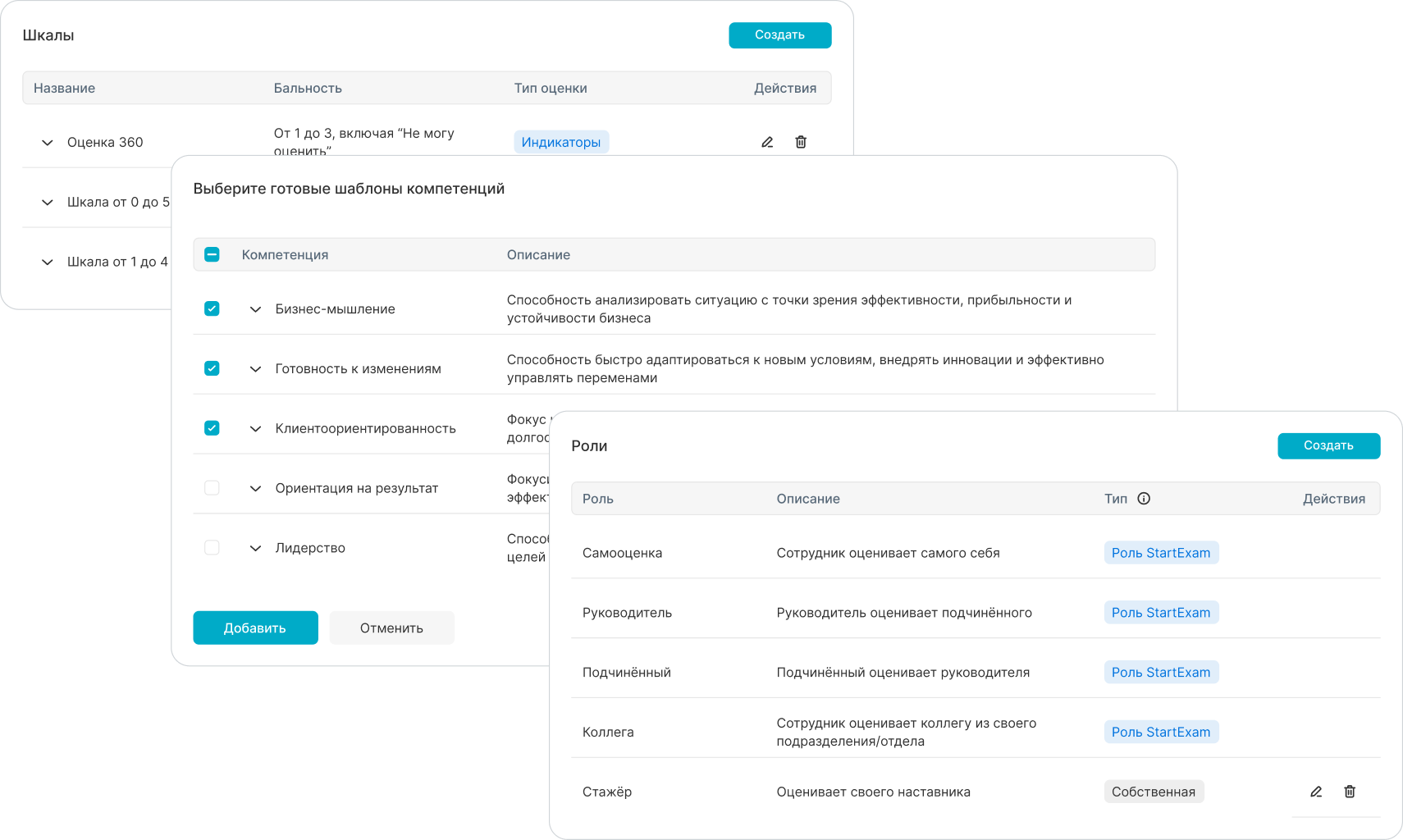Viewport: 1403px width, 840px height.
Task: Click the Бизнес-мышление description text
Action: point(789,309)
